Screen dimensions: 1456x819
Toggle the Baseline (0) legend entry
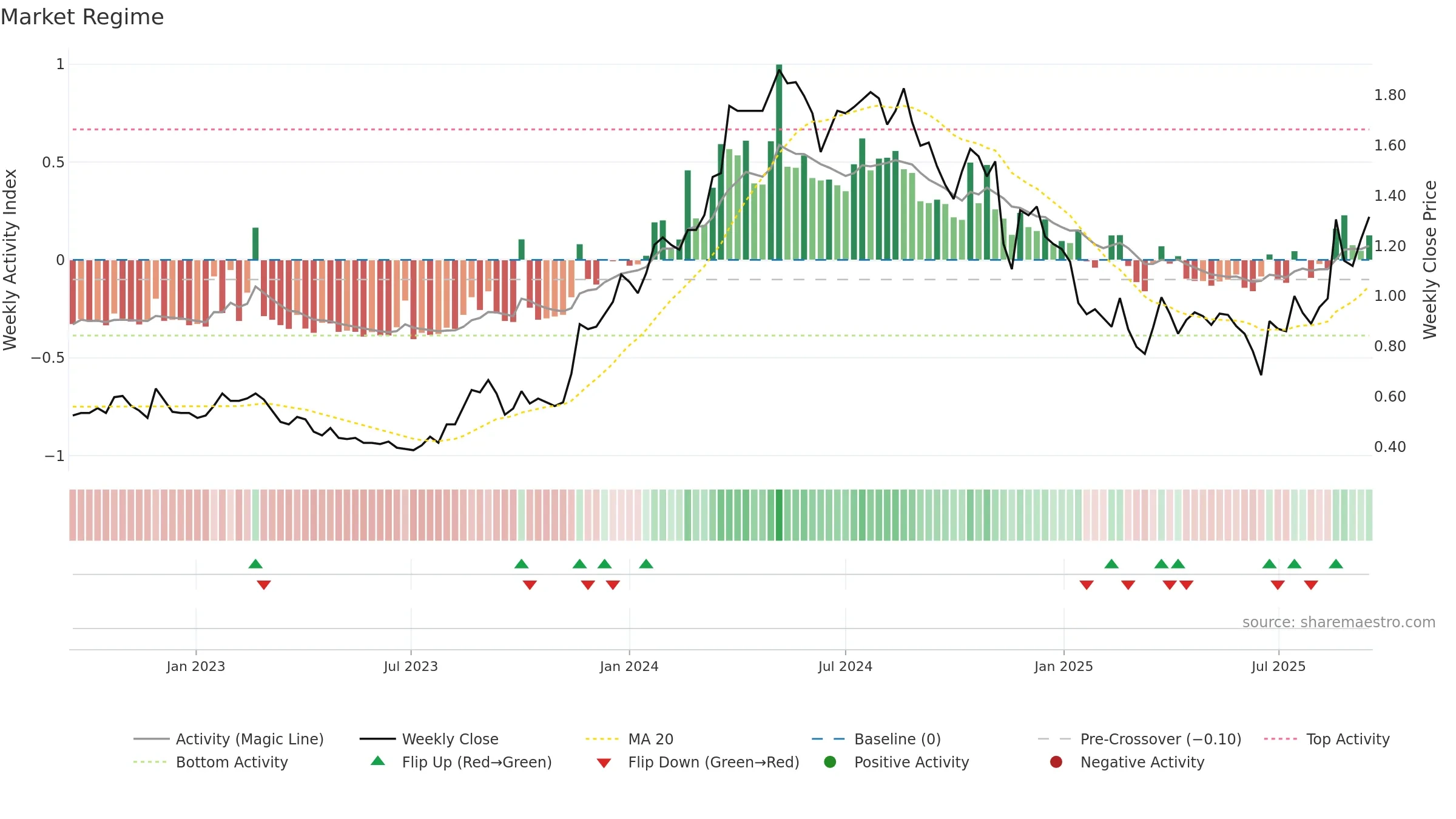(876, 739)
